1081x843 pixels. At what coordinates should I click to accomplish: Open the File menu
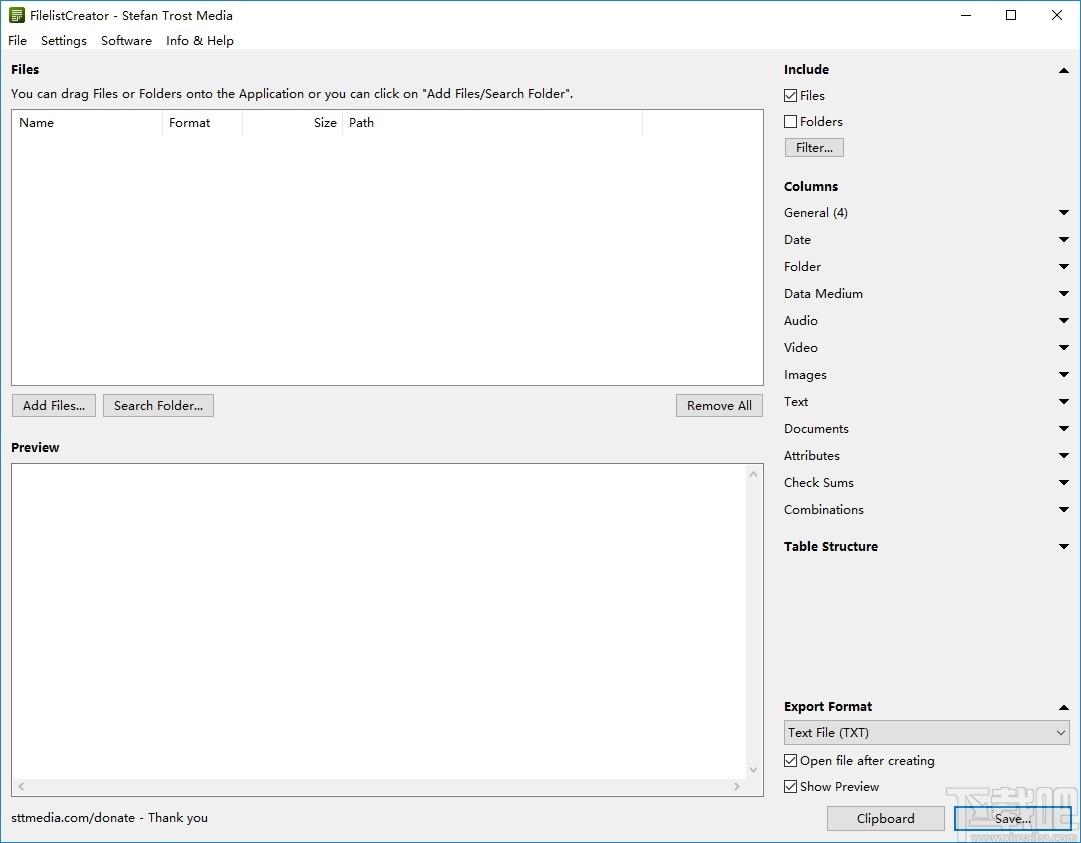[17, 41]
